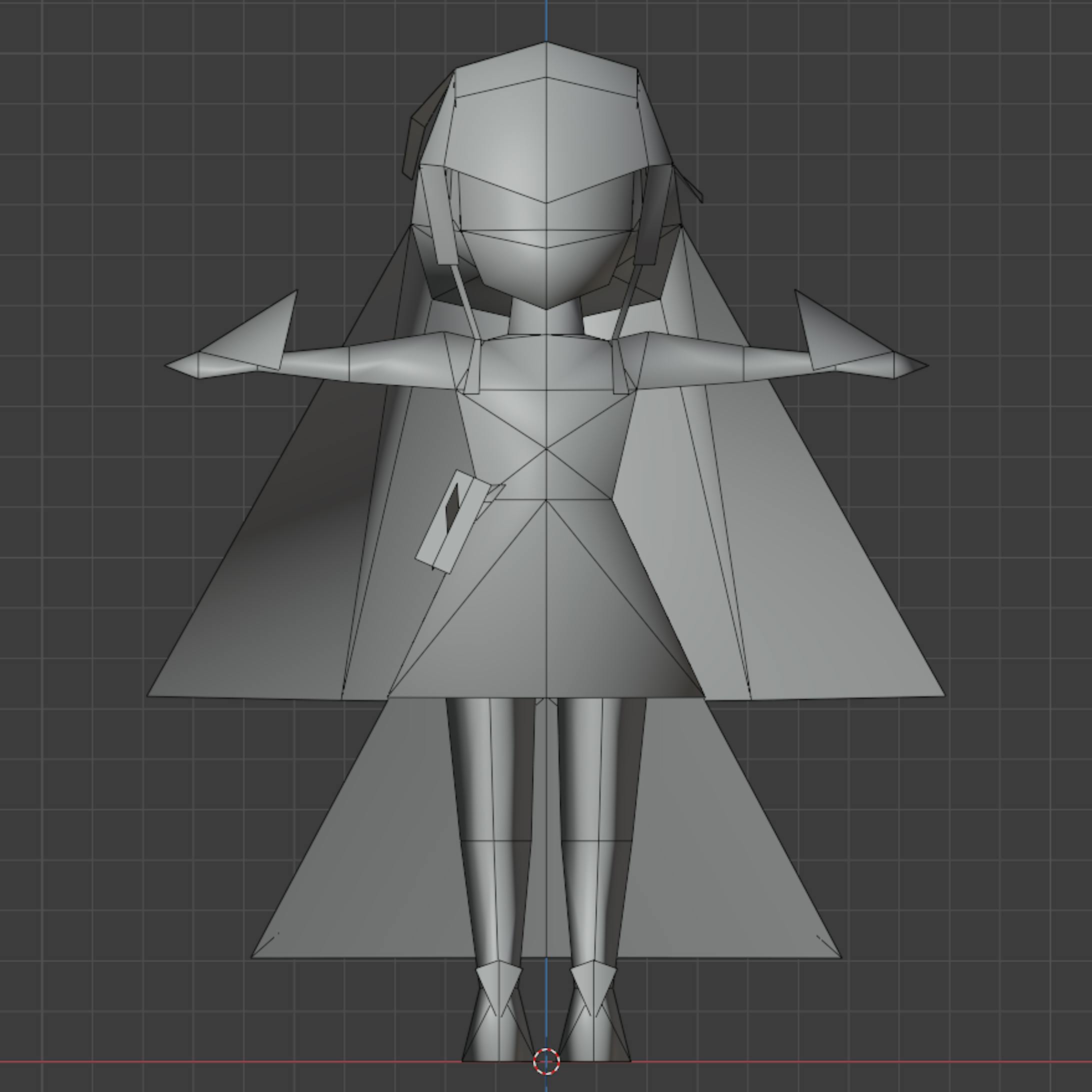Screen dimensions: 1092x1092
Task: Click the center vertex of the chest X-cross
Action: click(x=546, y=449)
